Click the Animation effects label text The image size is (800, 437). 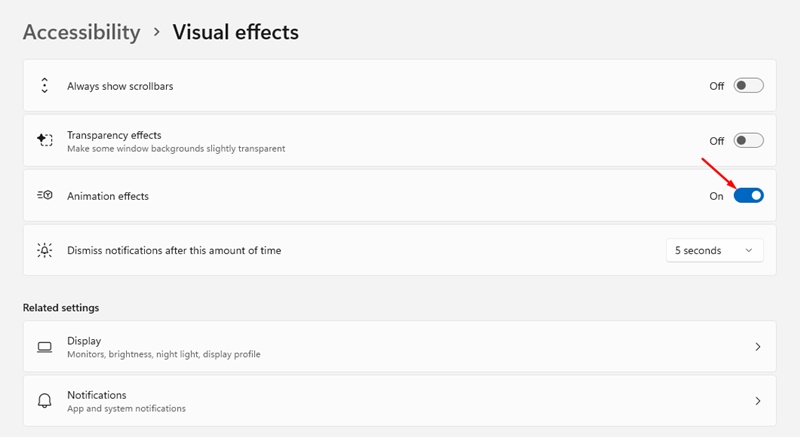tap(108, 196)
